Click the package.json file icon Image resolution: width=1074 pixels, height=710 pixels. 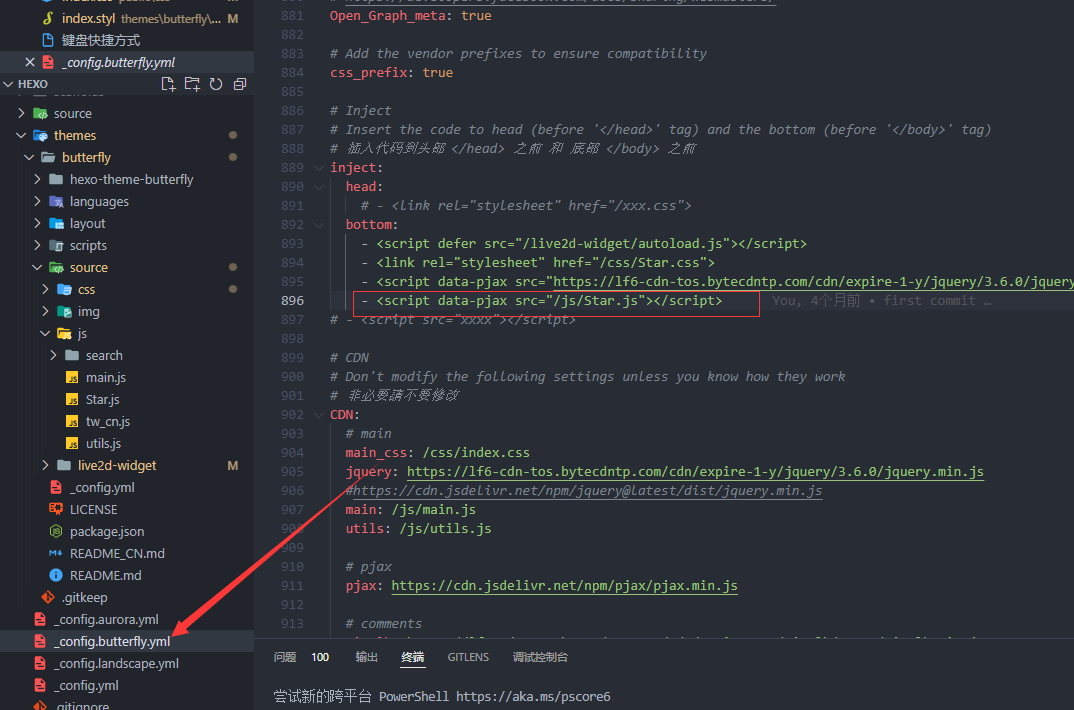(x=56, y=531)
